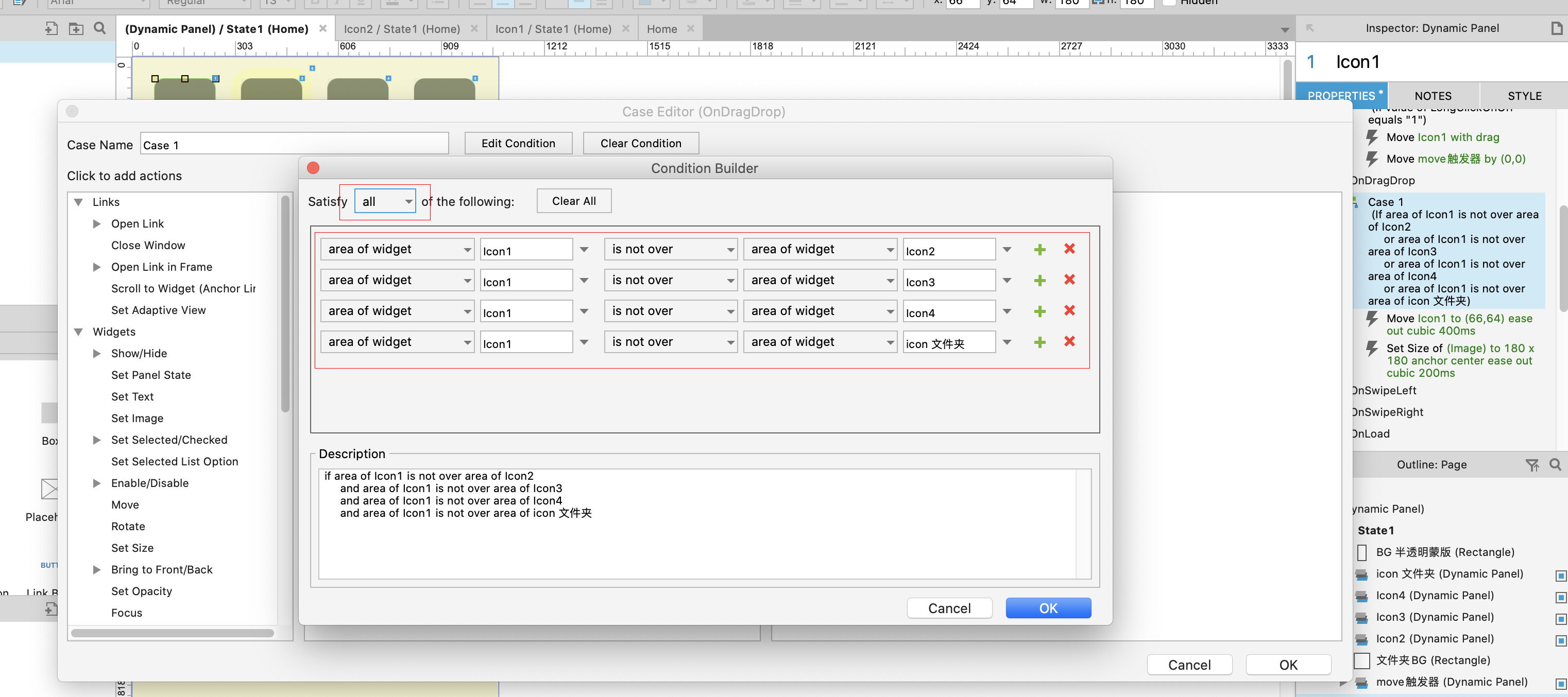Toggle view visibility of Icon3 in Outline
1568x697 pixels.
point(1560,619)
